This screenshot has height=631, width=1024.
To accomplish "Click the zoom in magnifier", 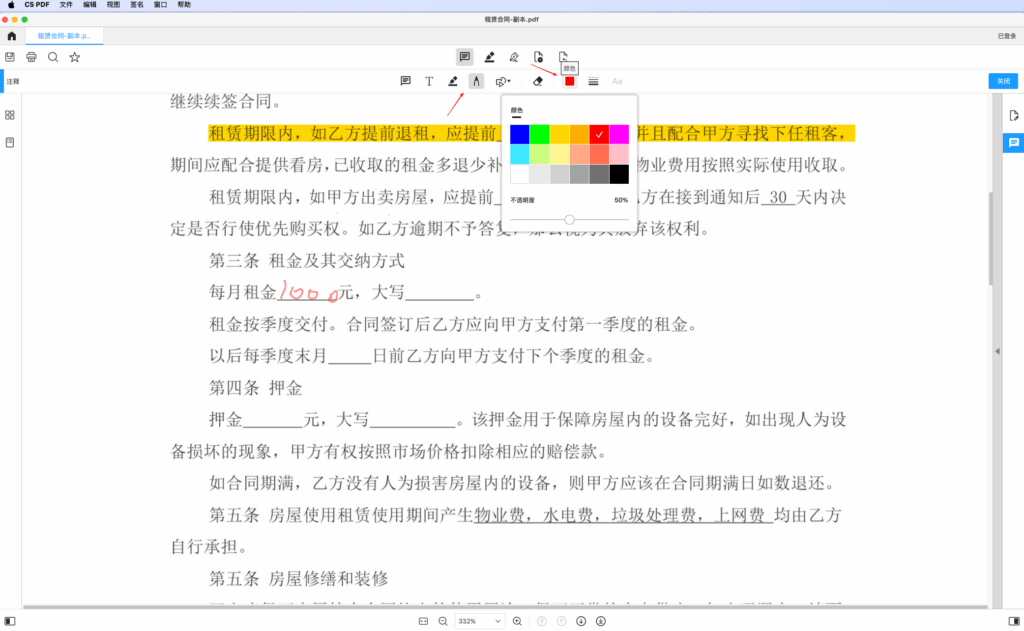I will (x=517, y=621).
